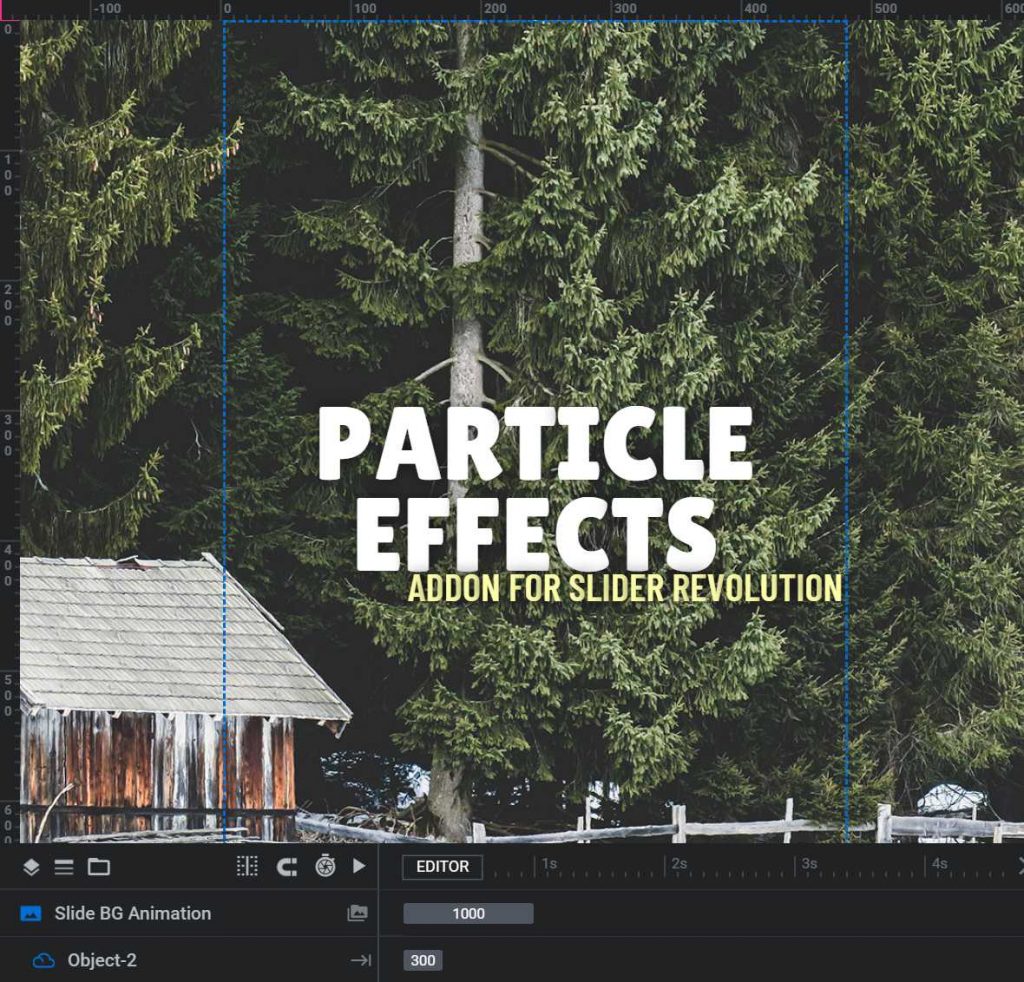Viewport: 1024px width, 982px height.
Task: Click the 4s mark on timeline ruler
Action: 939,863
